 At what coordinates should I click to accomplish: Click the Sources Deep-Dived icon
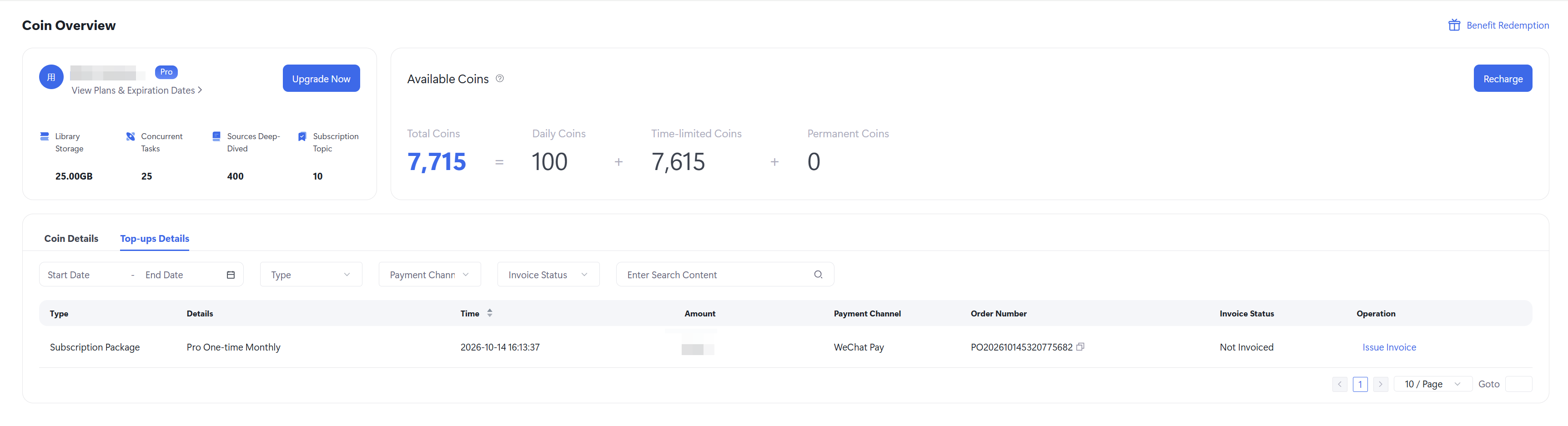pos(216,136)
